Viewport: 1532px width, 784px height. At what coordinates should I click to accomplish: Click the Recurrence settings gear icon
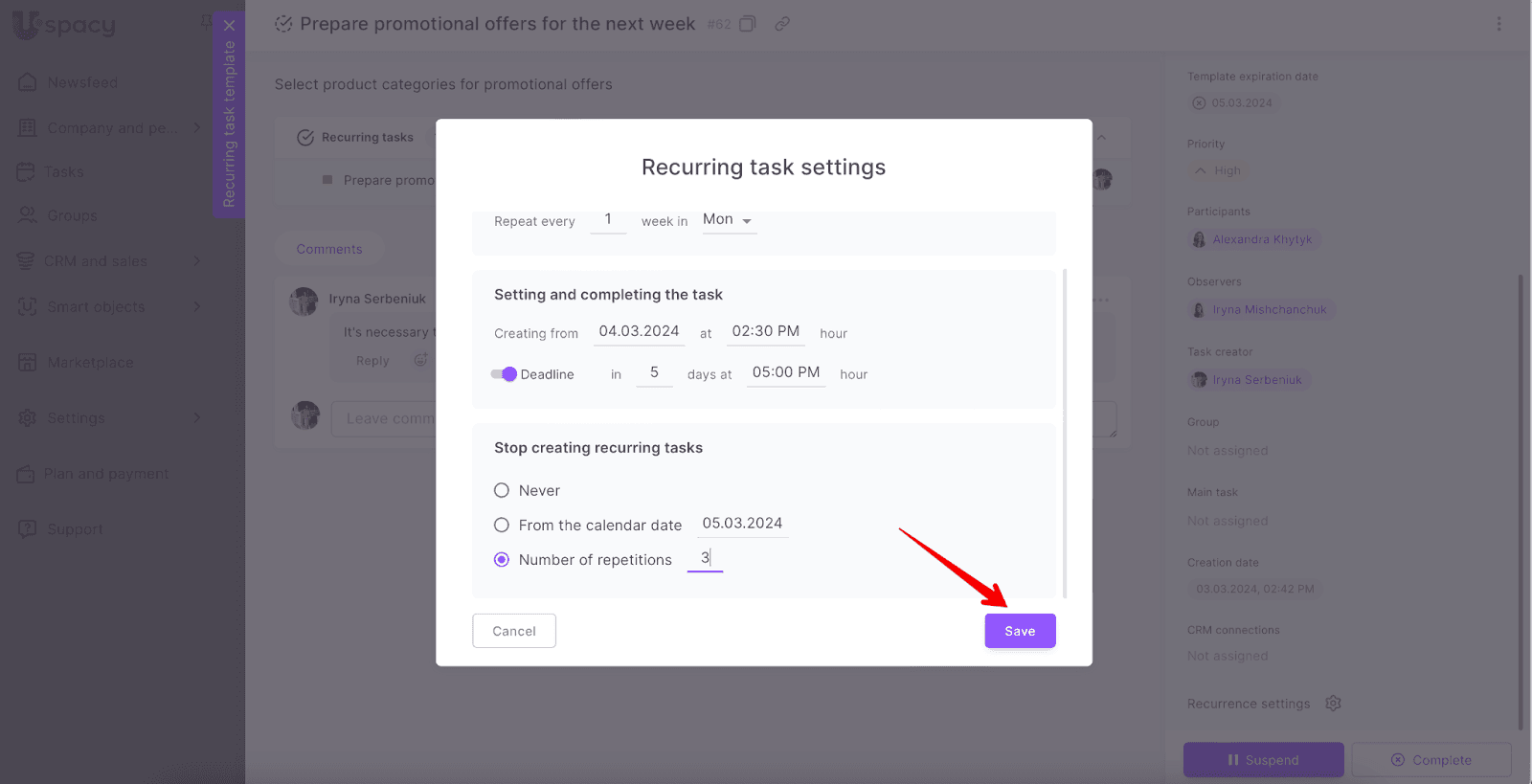tap(1333, 704)
